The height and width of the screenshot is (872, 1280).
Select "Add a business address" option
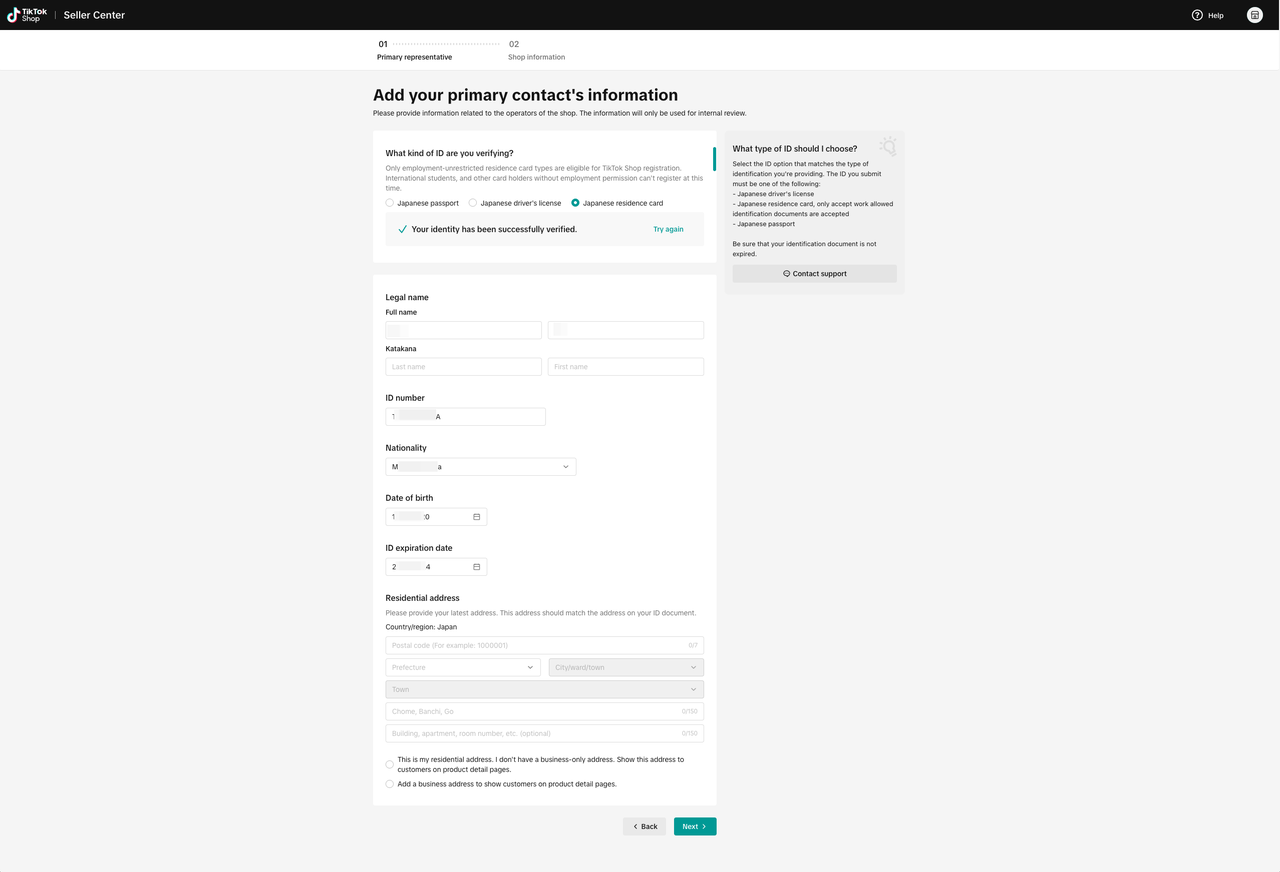[x=390, y=784]
